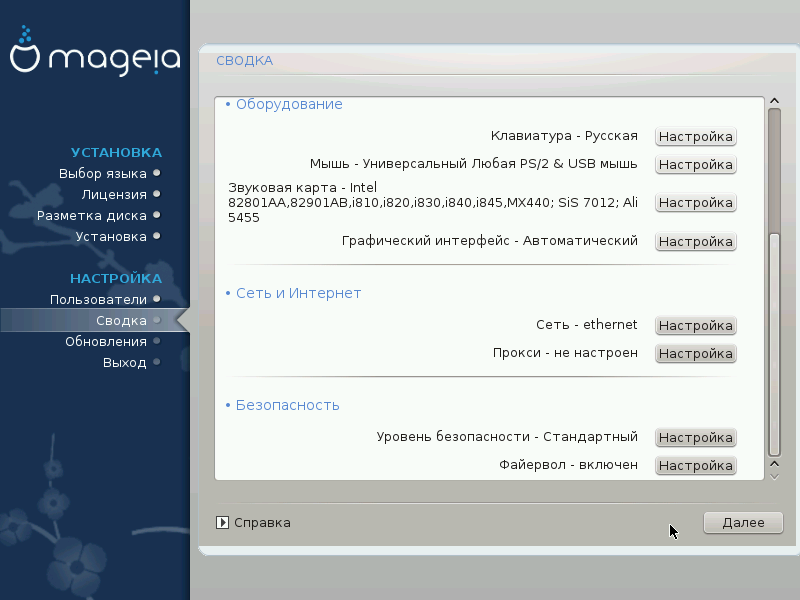Open Настройка for Уровень безопасности
This screenshot has height=600, width=800.
[x=695, y=438]
